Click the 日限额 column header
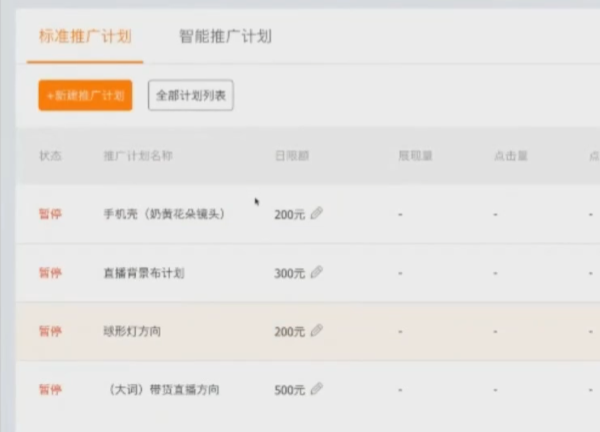 click(x=291, y=156)
